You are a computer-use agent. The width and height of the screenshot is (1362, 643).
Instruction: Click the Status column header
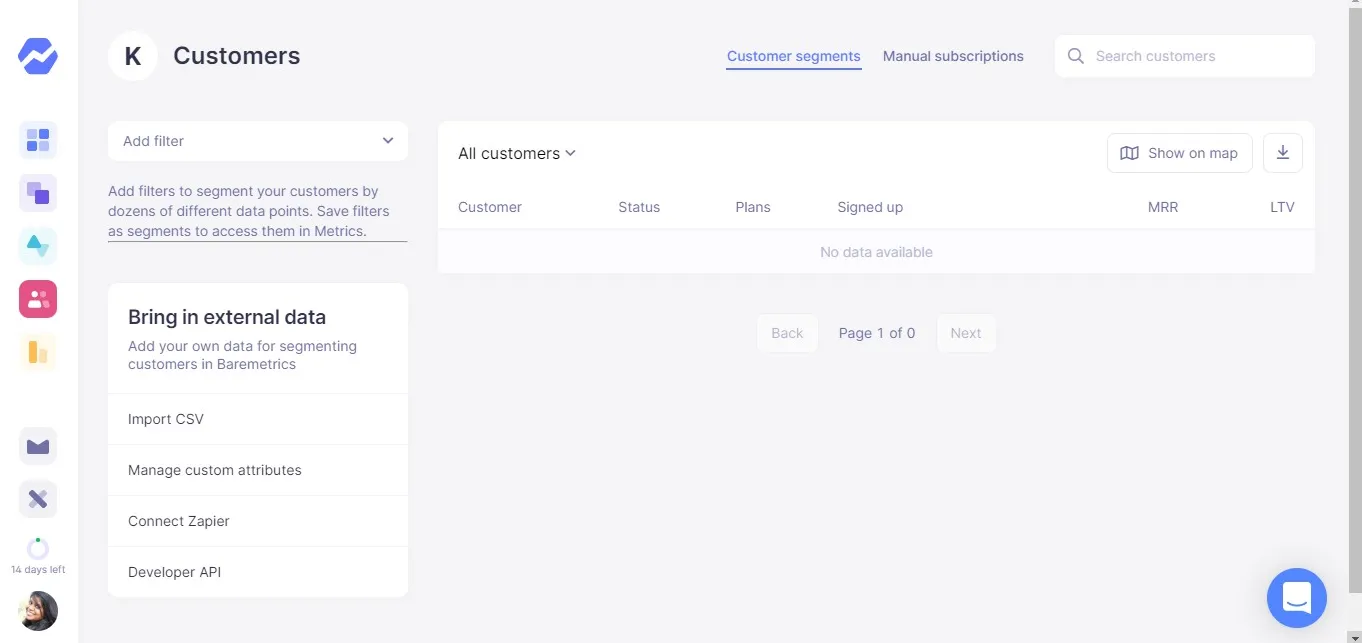point(639,207)
